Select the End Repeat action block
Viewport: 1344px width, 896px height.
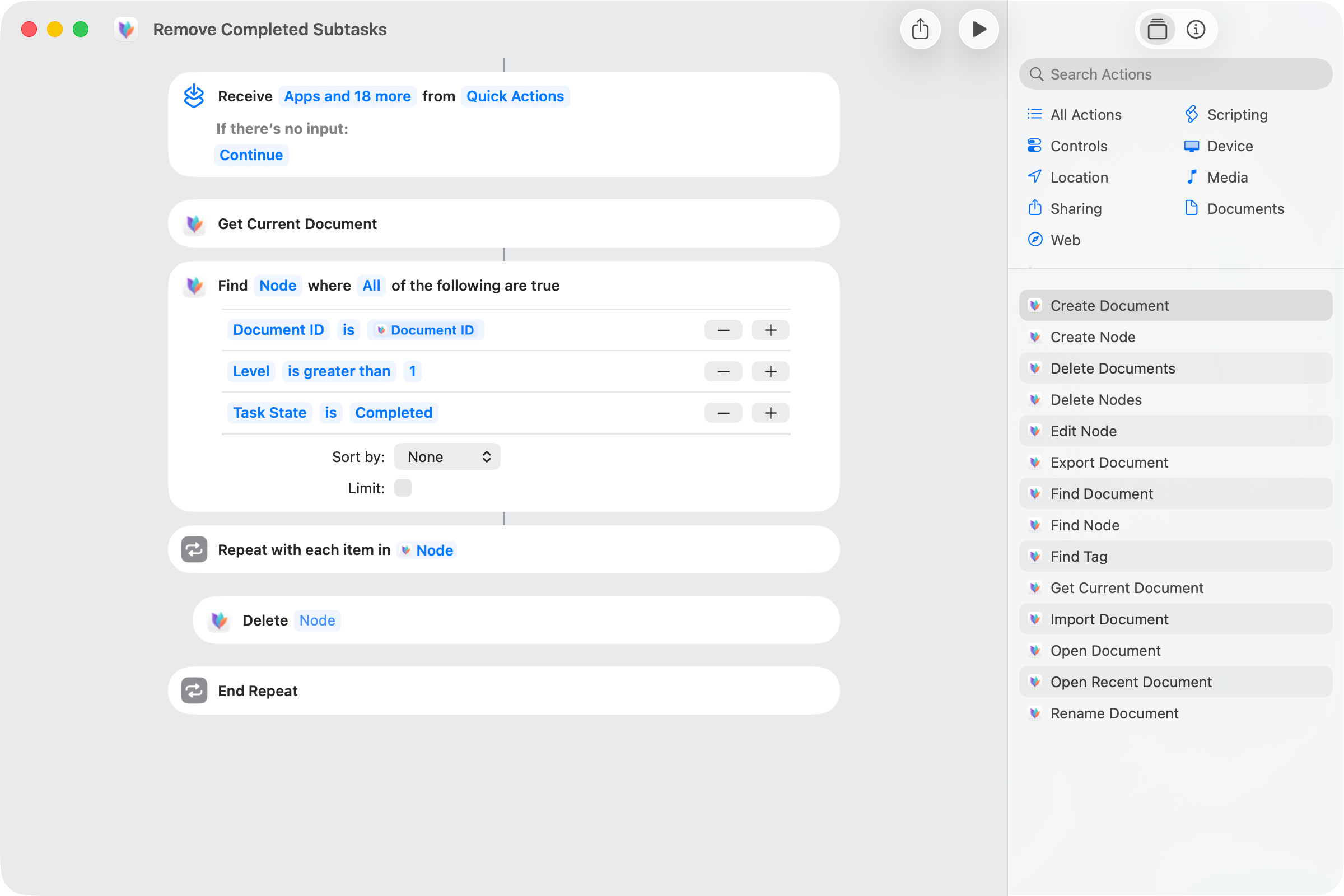coord(503,690)
